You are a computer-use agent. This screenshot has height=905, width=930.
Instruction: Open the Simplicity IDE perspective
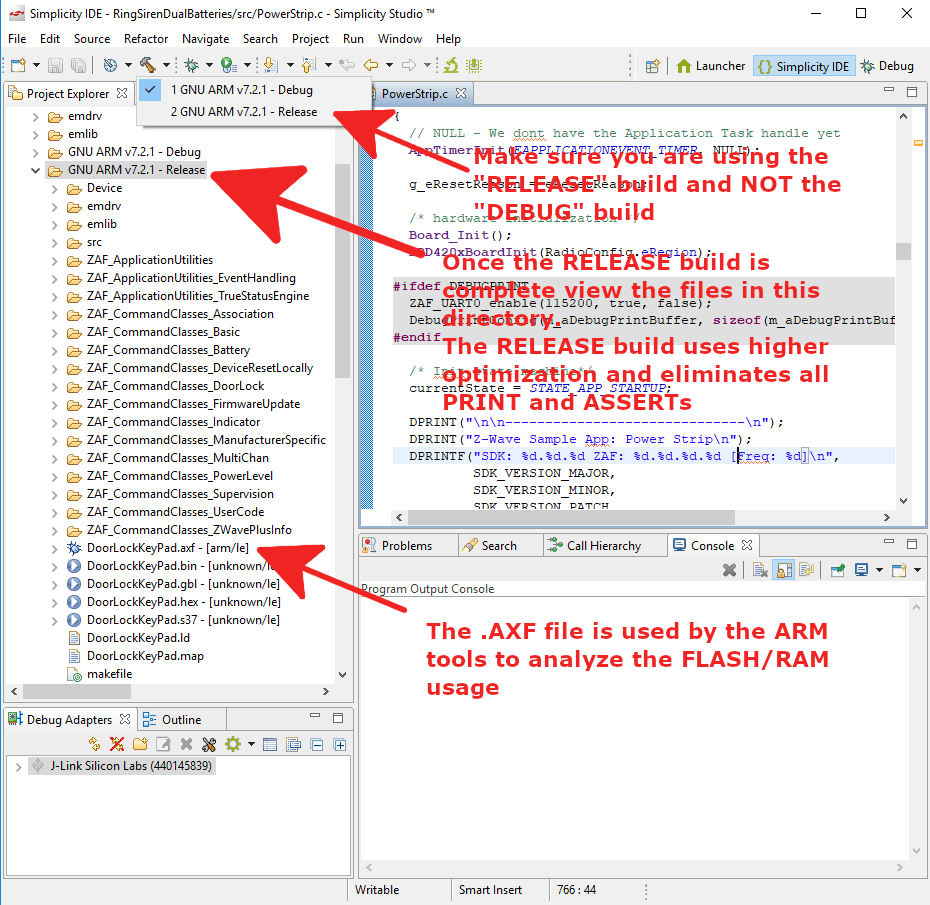click(x=802, y=66)
